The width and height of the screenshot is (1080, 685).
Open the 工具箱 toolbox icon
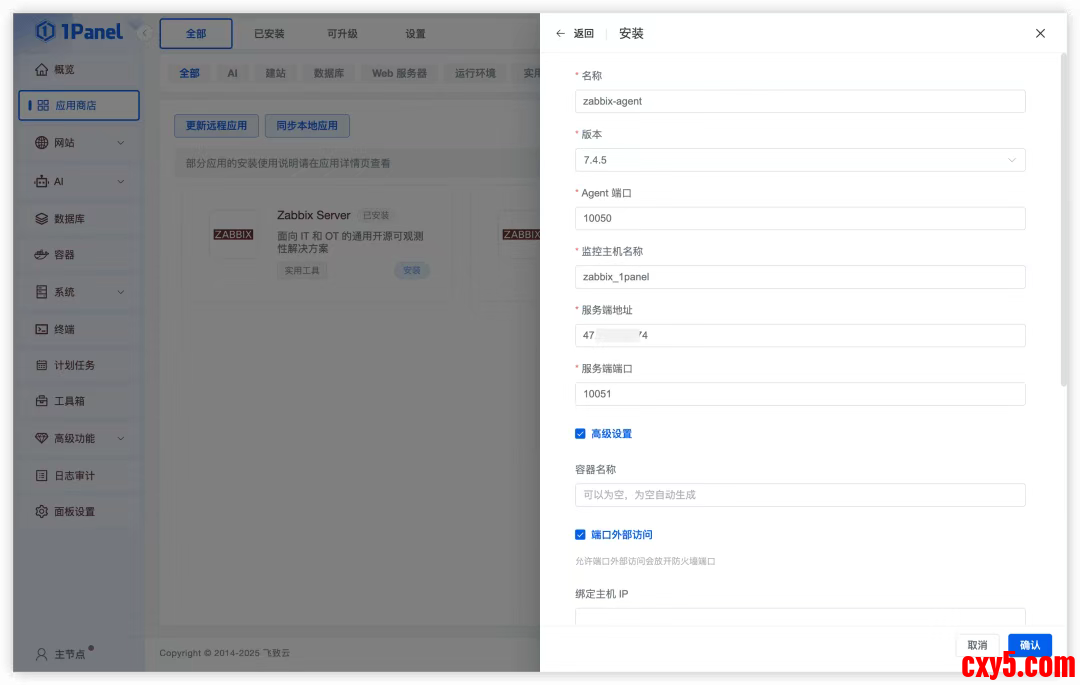(x=41, y=401)
